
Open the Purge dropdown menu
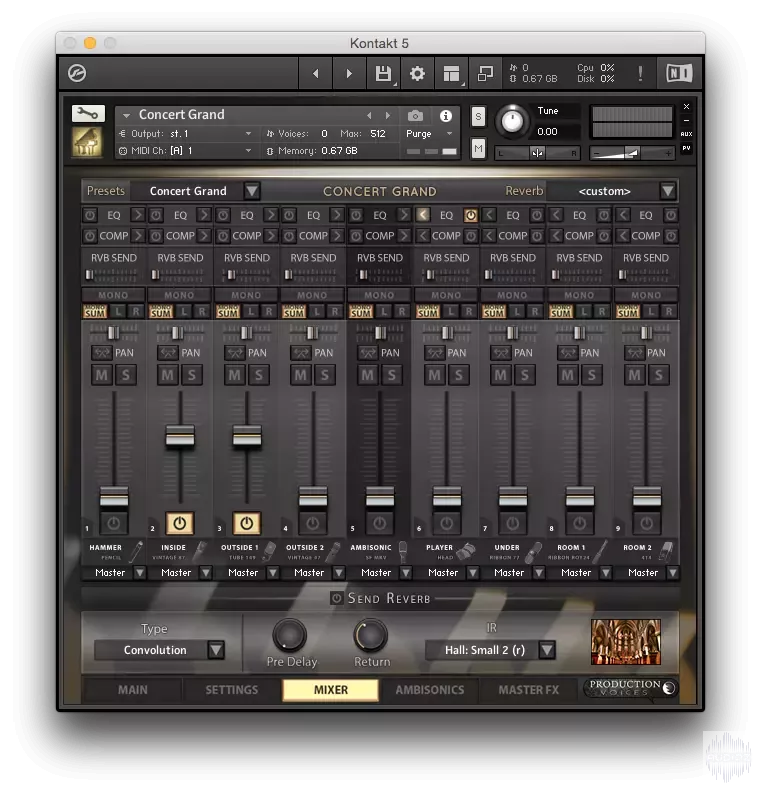[x=429, y=134]
